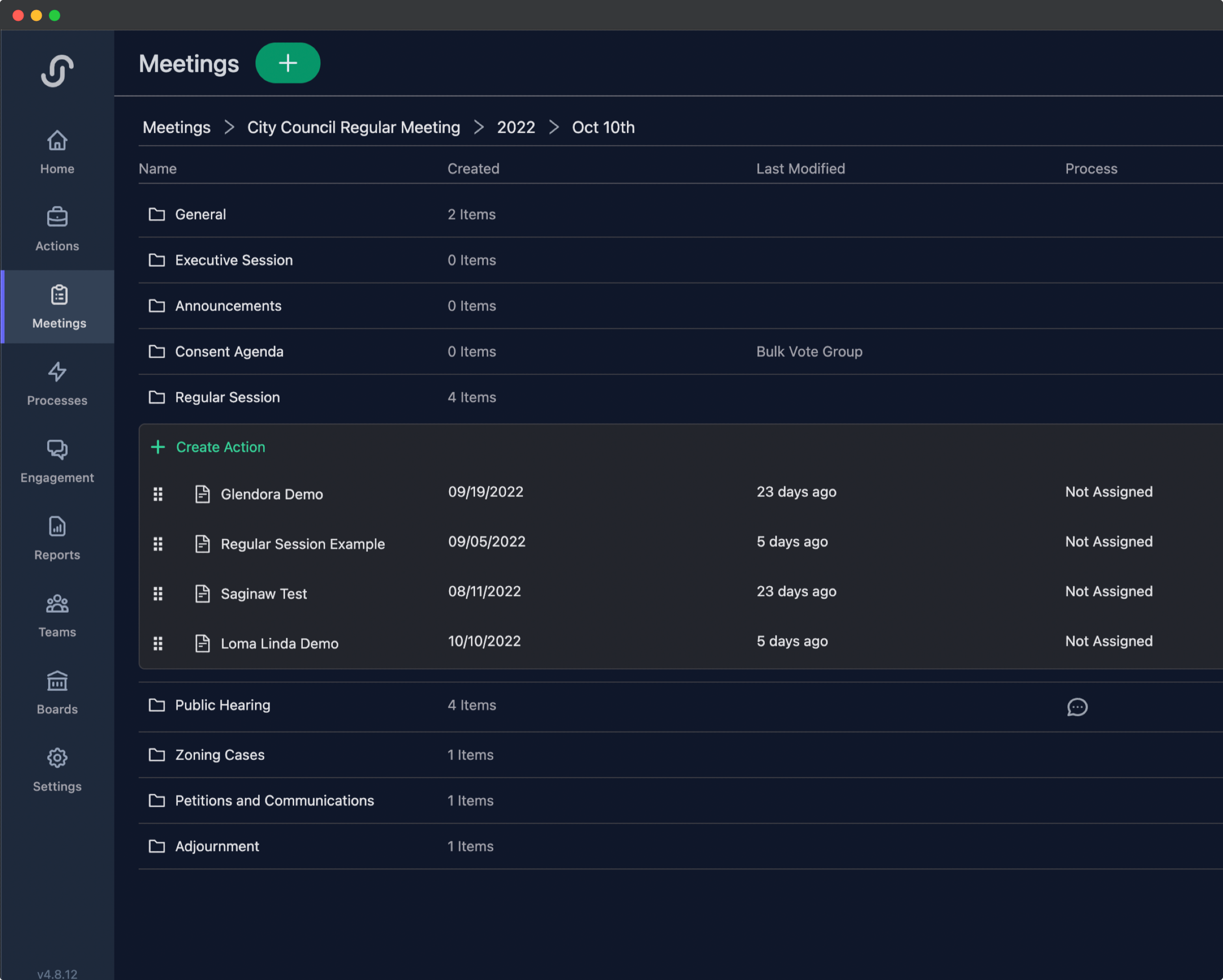Click the 2022 breadcrumb link
1223x980 pixels.
[516, 127]
